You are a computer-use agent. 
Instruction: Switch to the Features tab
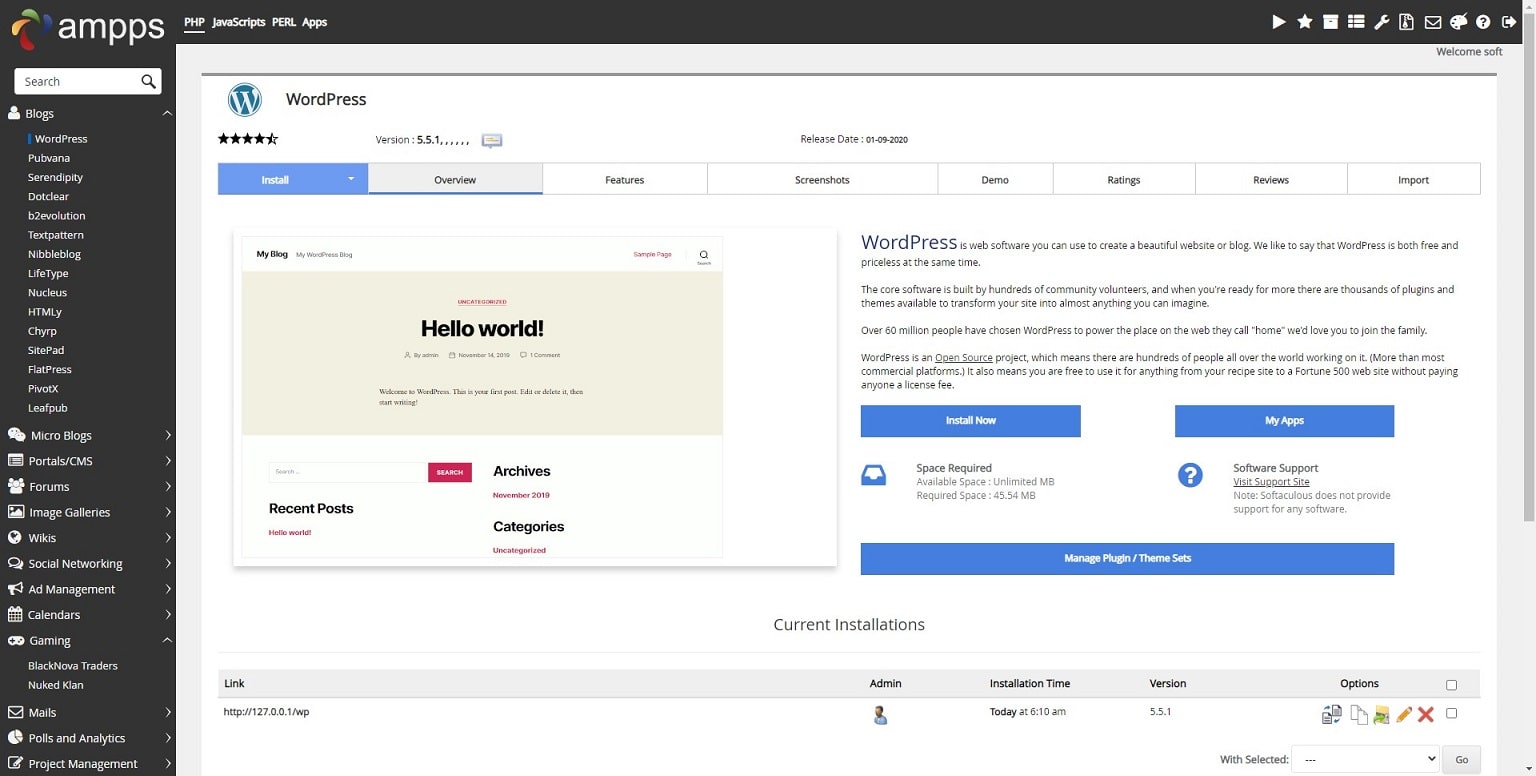[625, 179]
